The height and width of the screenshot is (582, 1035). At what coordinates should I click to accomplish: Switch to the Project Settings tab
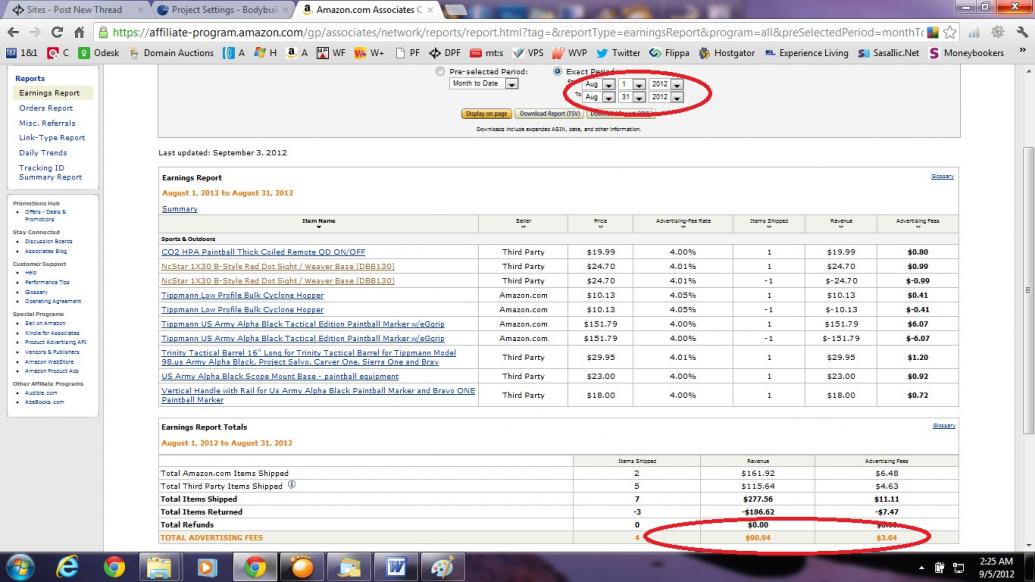(x=223, y=10)
